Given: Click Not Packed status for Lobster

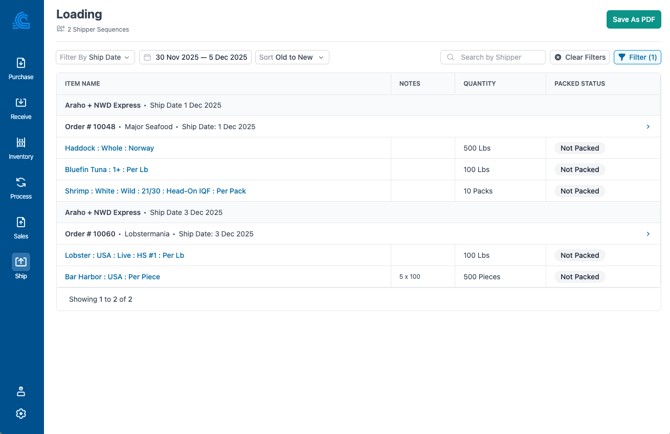Looking at the screenshot, I should point(579,255).
